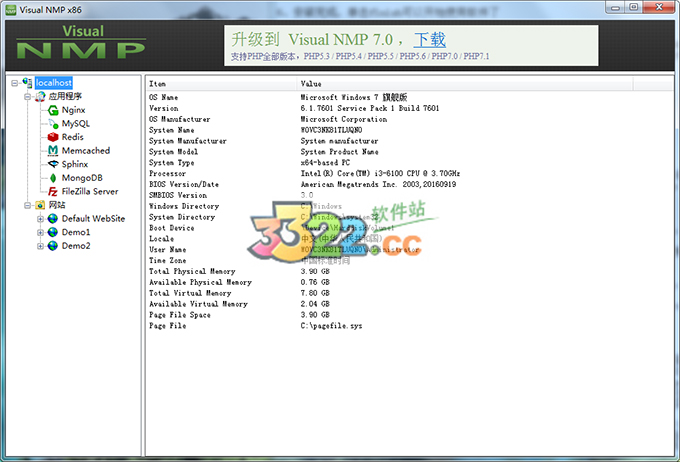Click the FileZilla Server icon
The image size is (680, 462).
click(x=53, y=191)
